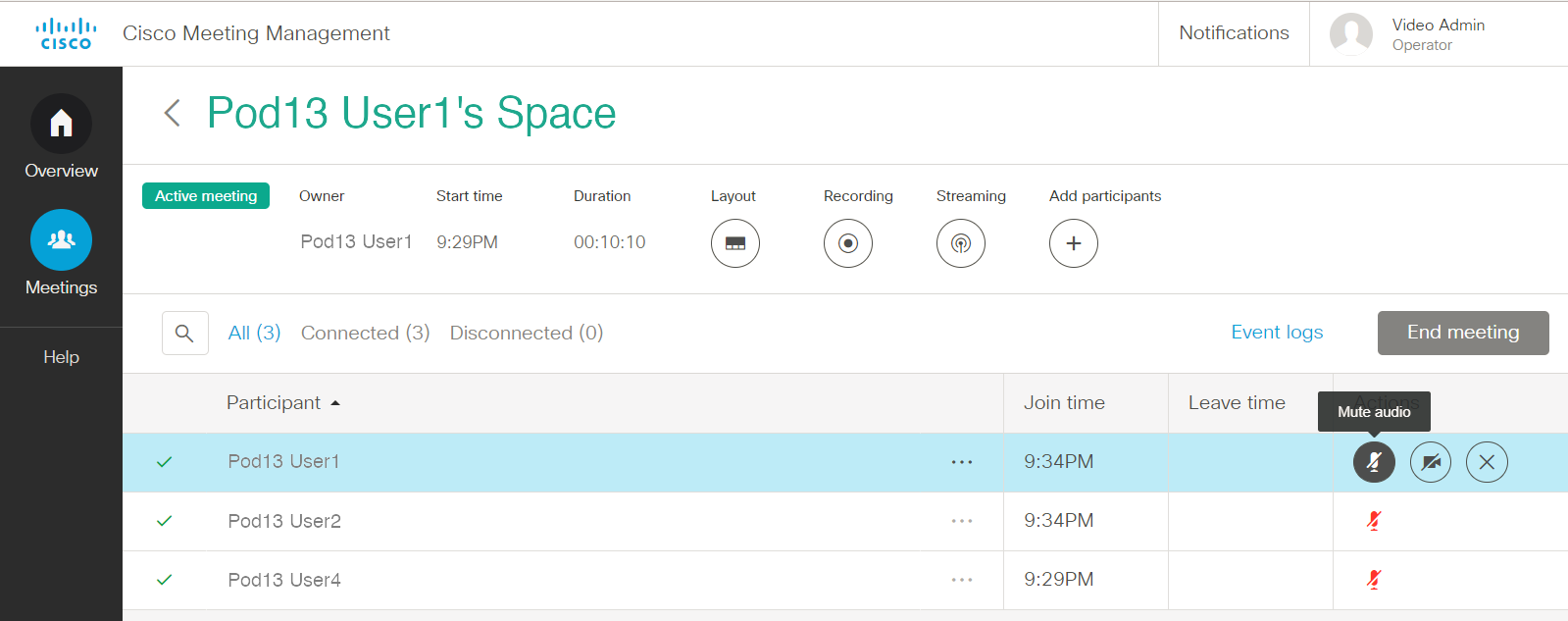
Task: Click the duration 00:10:10 value
Action: pos(610,241)
